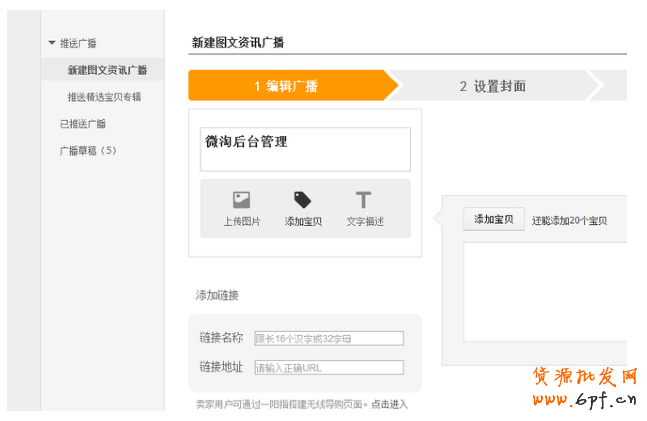Click the 微淘后台管理 title text box
Screen dimensions: 647x421
click(305, 149)
